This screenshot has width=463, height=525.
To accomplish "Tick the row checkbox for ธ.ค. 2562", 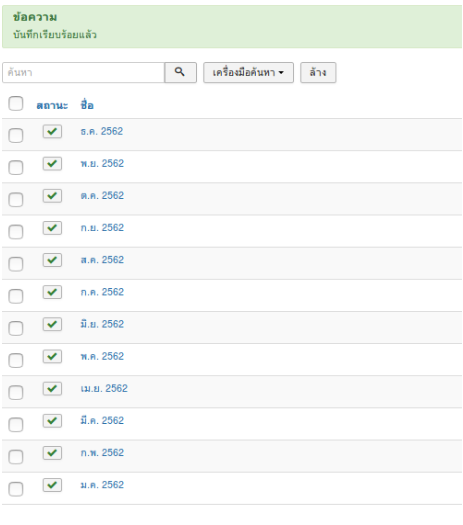I will pos(16,135).
